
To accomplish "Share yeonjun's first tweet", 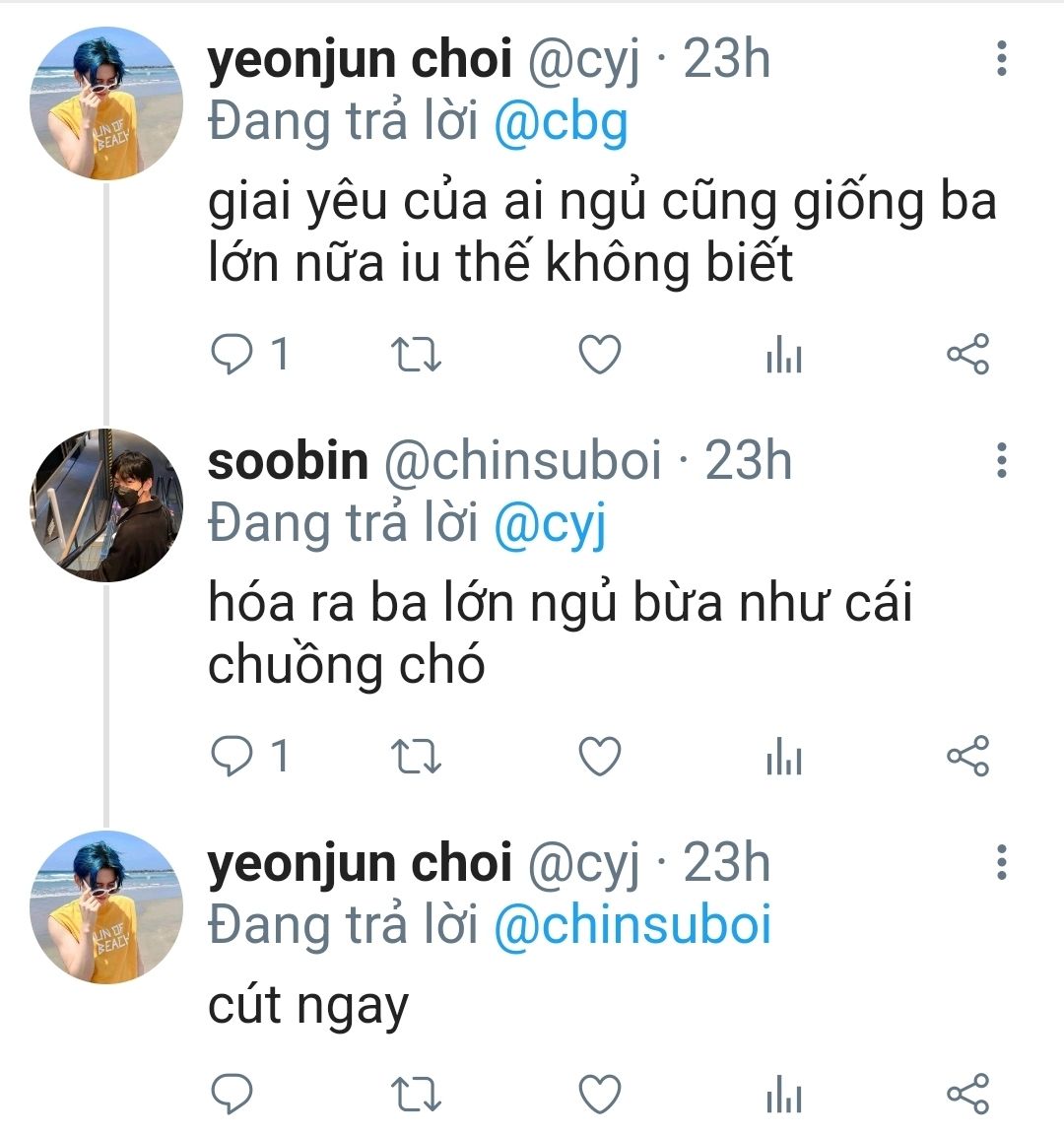I will tap(967, 355).
